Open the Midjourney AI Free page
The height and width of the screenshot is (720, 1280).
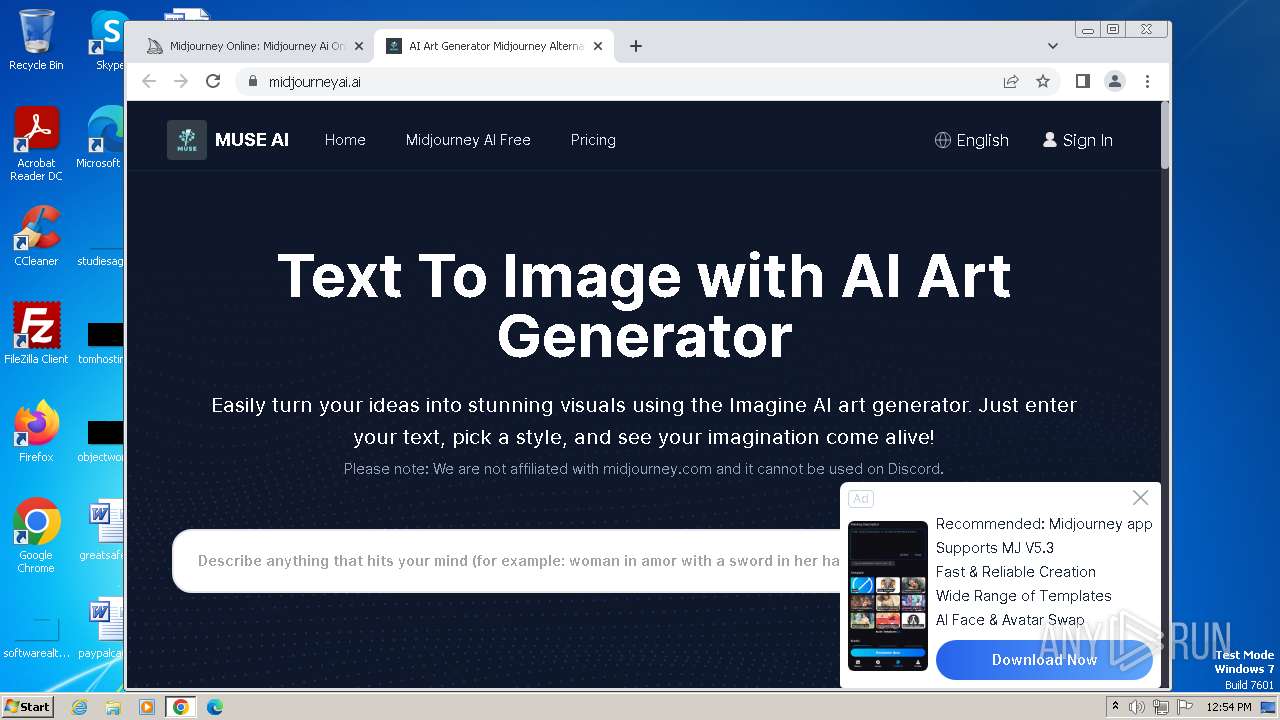tap(468, 140)
